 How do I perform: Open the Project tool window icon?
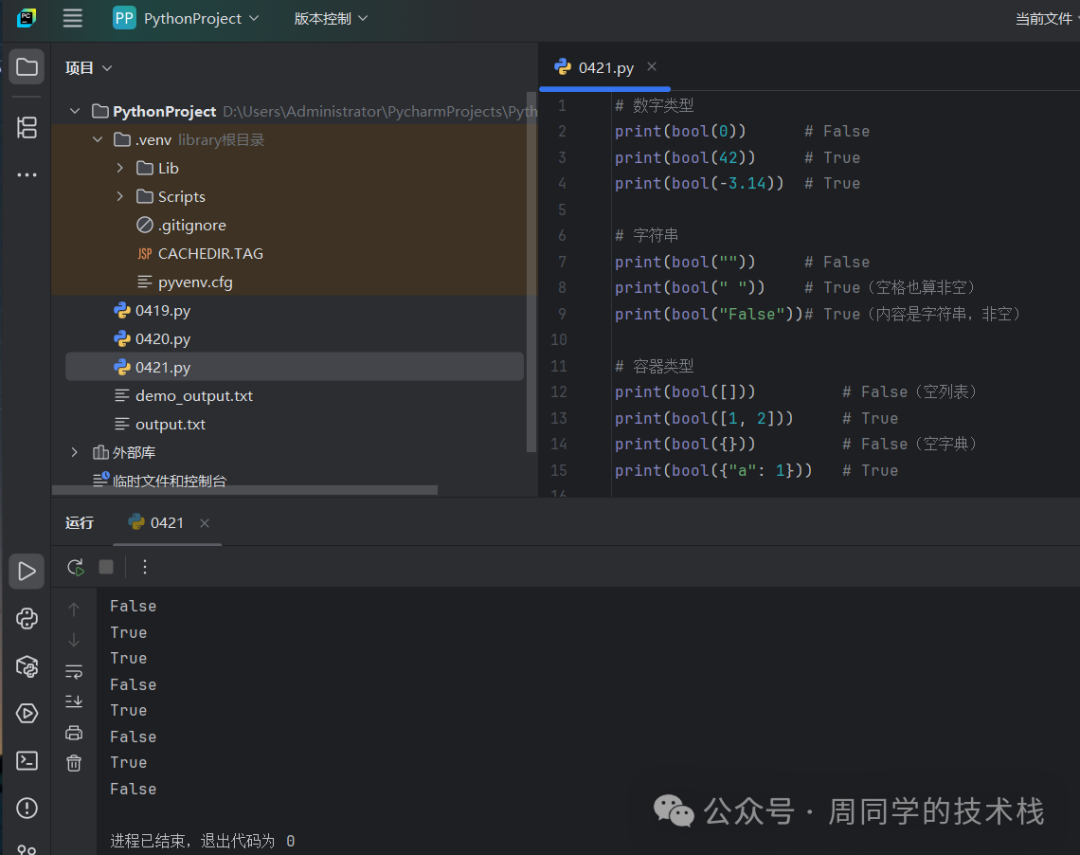pyautogui.click(x=27, y=67)
